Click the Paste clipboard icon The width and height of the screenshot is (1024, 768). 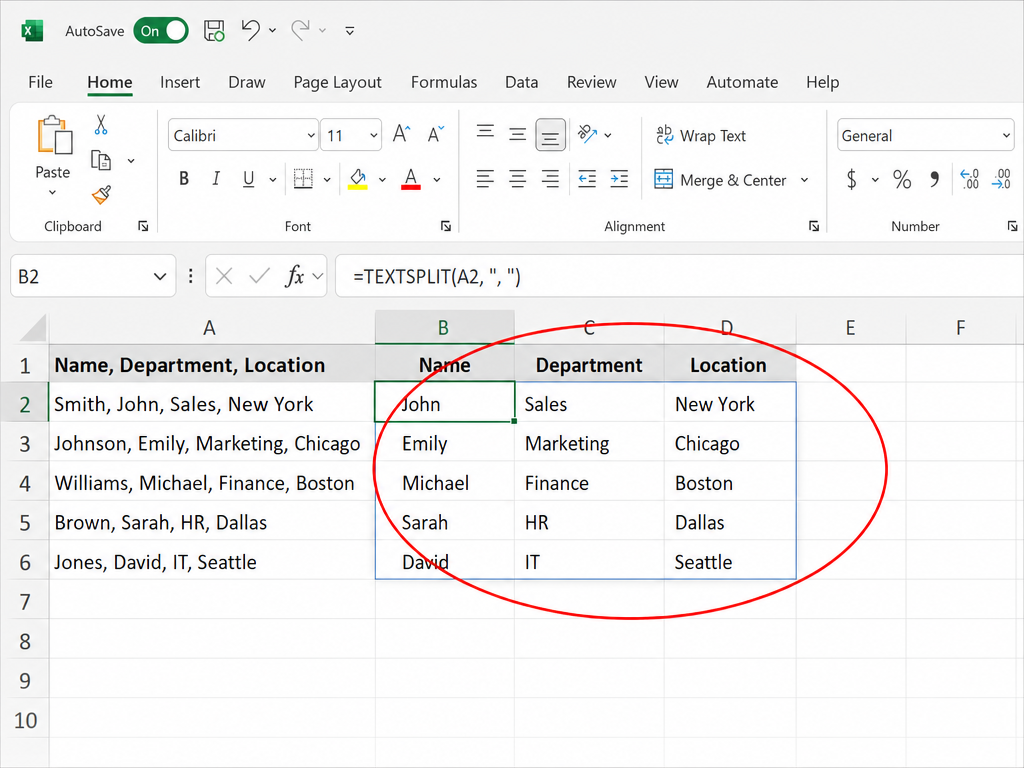point(54,135)
